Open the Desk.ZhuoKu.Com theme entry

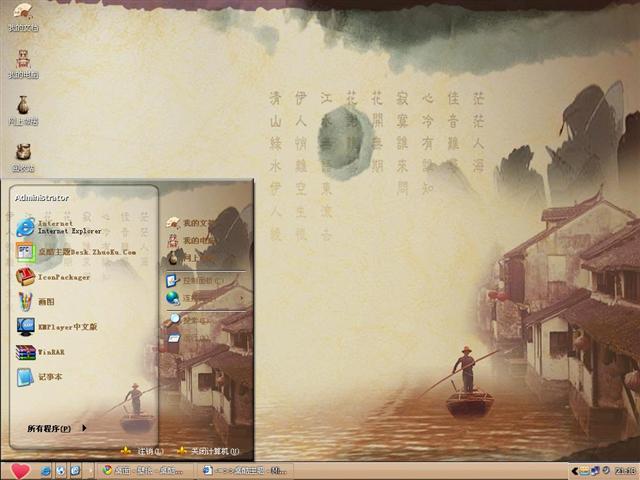[76, 252]
